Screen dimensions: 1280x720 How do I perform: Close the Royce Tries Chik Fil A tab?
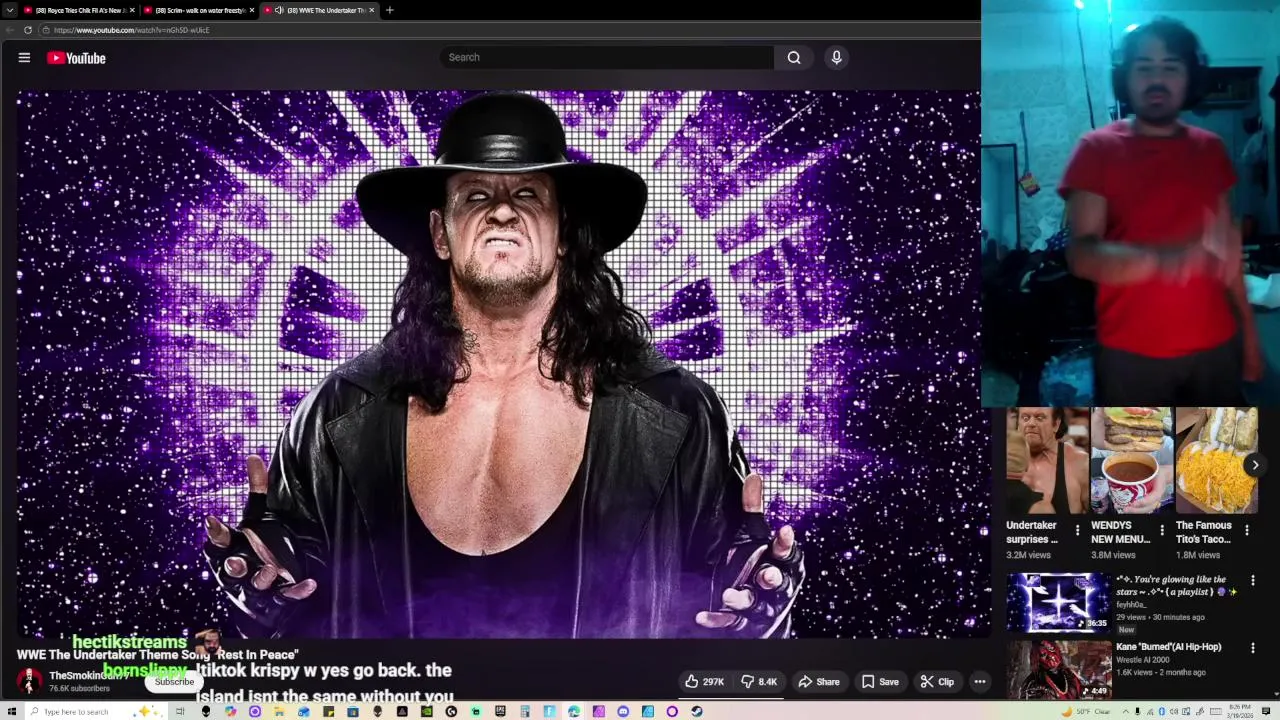coord(132,10)
